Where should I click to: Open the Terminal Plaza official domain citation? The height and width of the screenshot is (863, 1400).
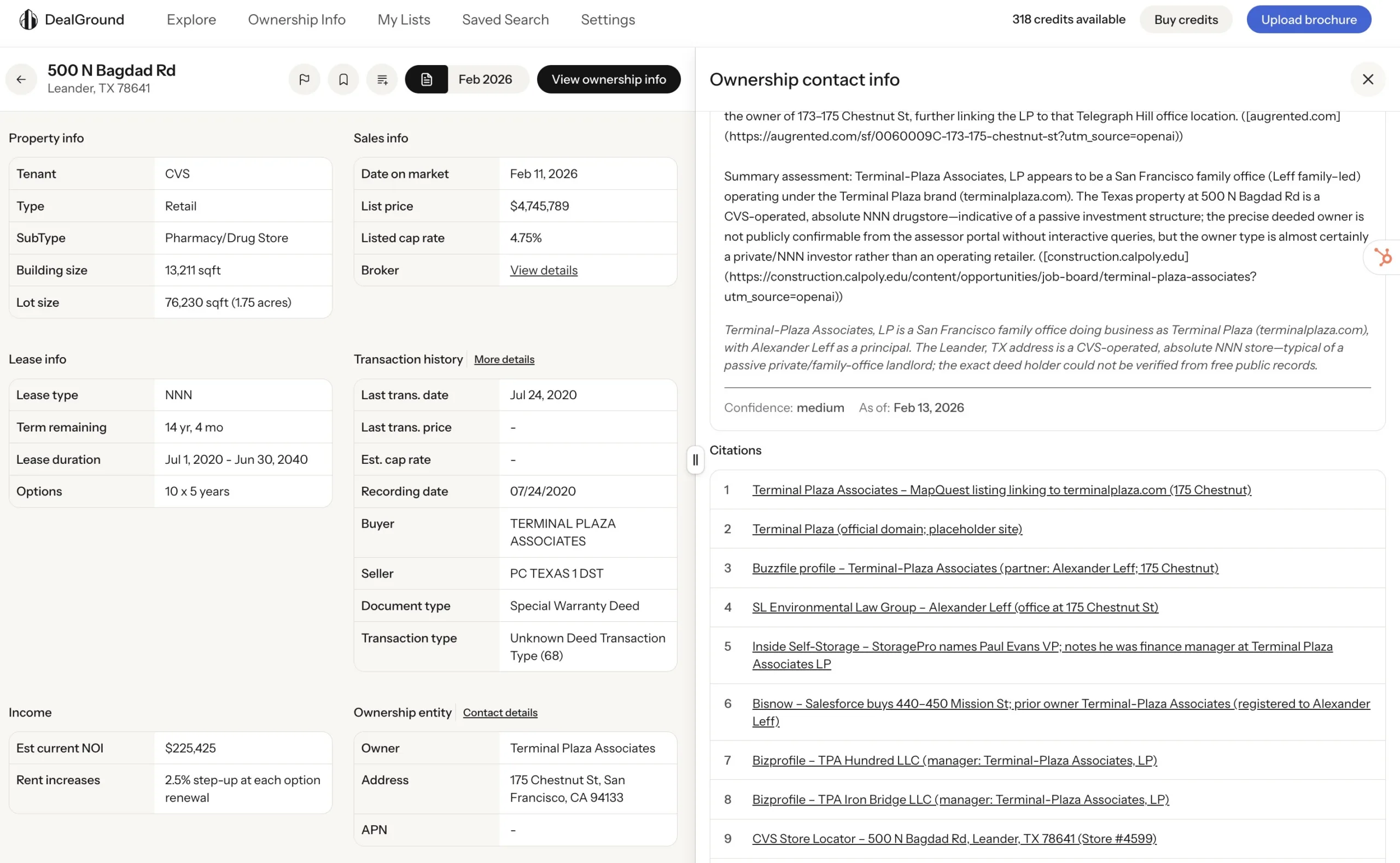887,528
